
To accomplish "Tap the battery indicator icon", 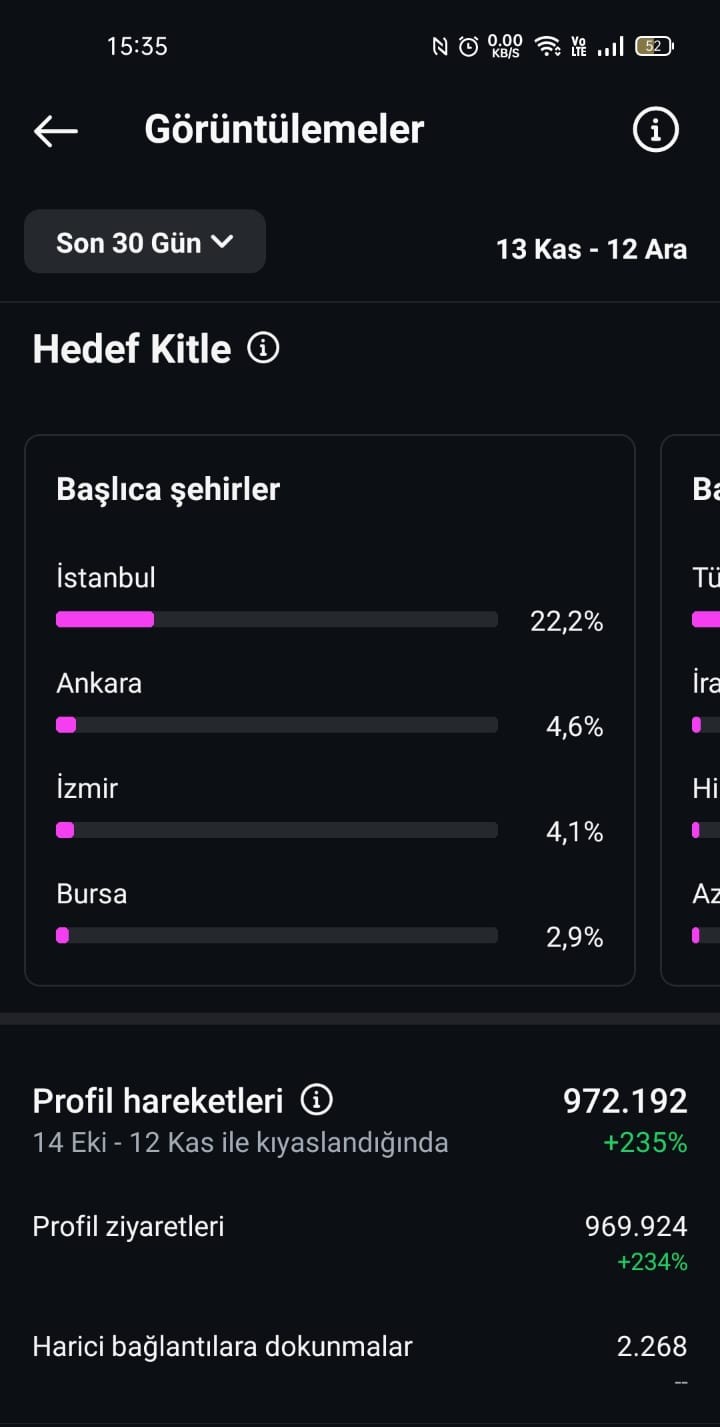I will 654,46.
